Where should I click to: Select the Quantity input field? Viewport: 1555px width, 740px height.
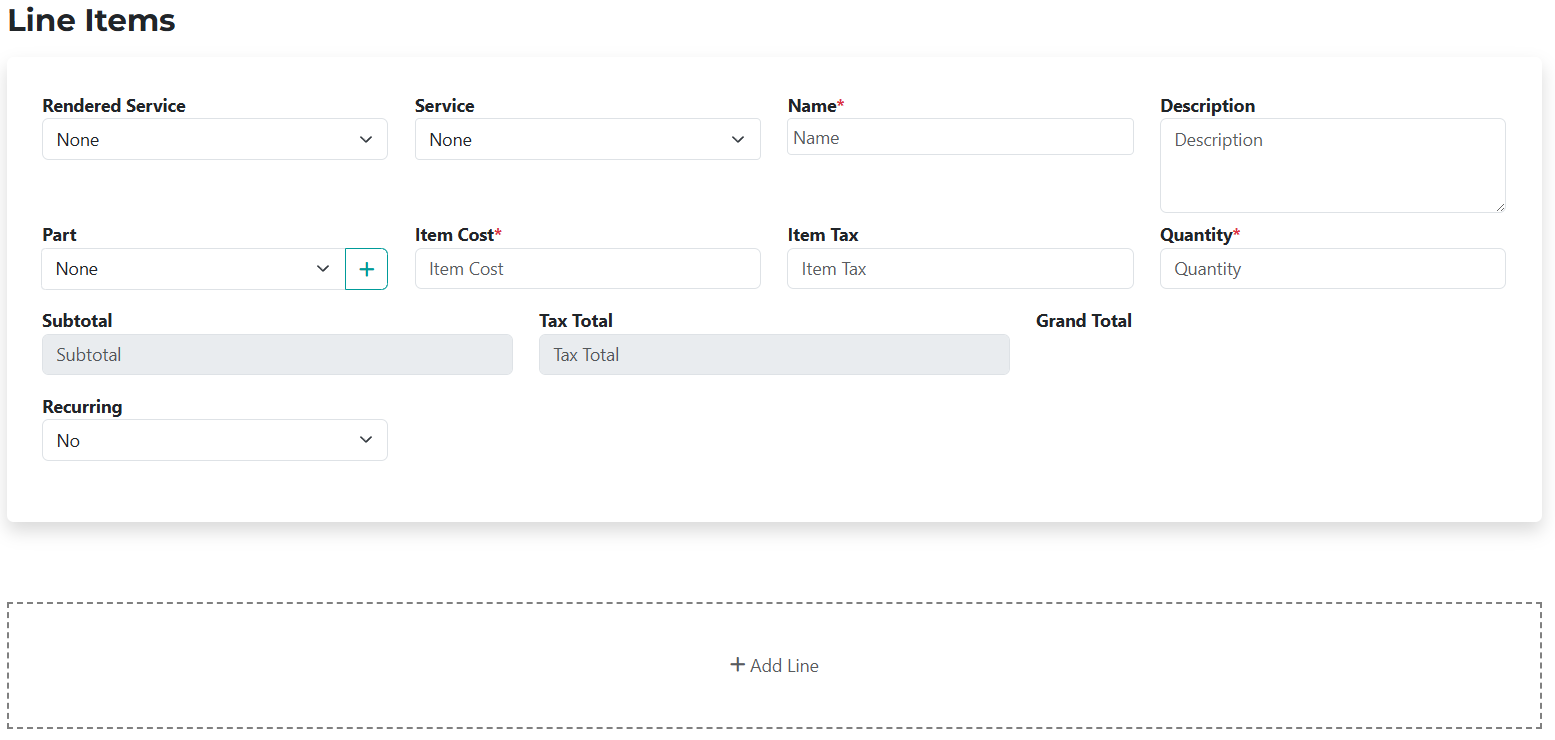point(1331,268)
